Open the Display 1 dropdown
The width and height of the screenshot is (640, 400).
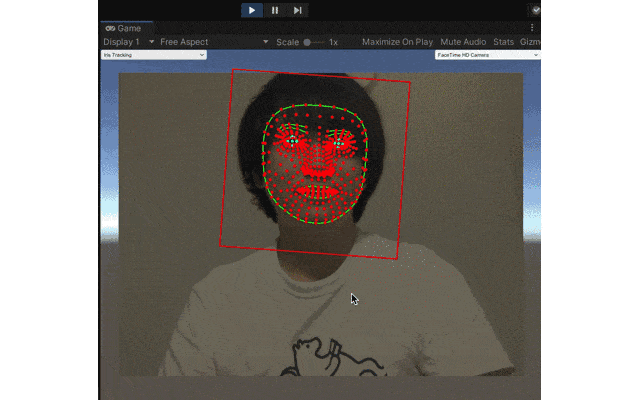point(128,42)
